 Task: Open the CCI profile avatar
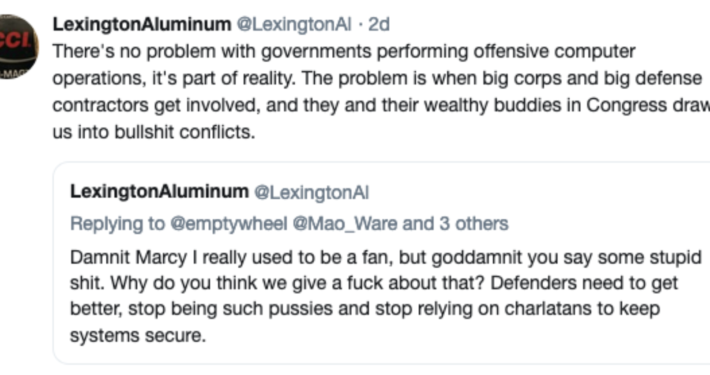point(17,47)
